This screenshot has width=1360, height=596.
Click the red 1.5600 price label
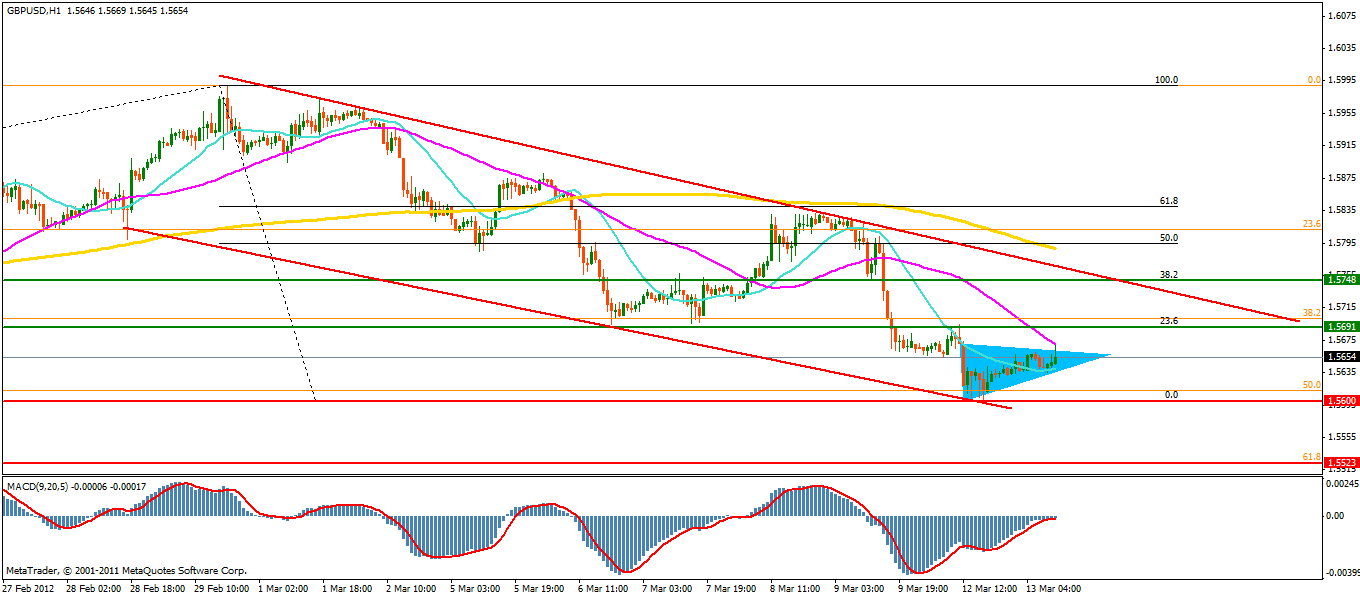1340,401
